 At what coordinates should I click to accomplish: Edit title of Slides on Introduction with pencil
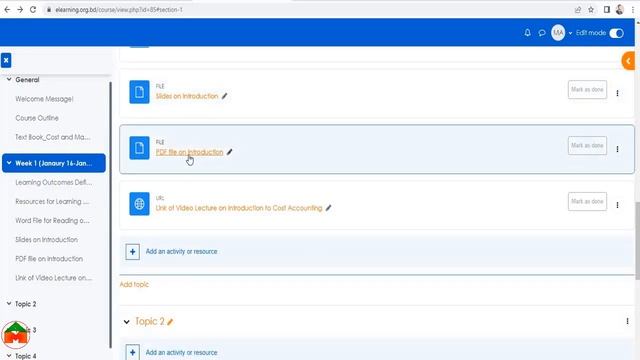coord(224,96)
